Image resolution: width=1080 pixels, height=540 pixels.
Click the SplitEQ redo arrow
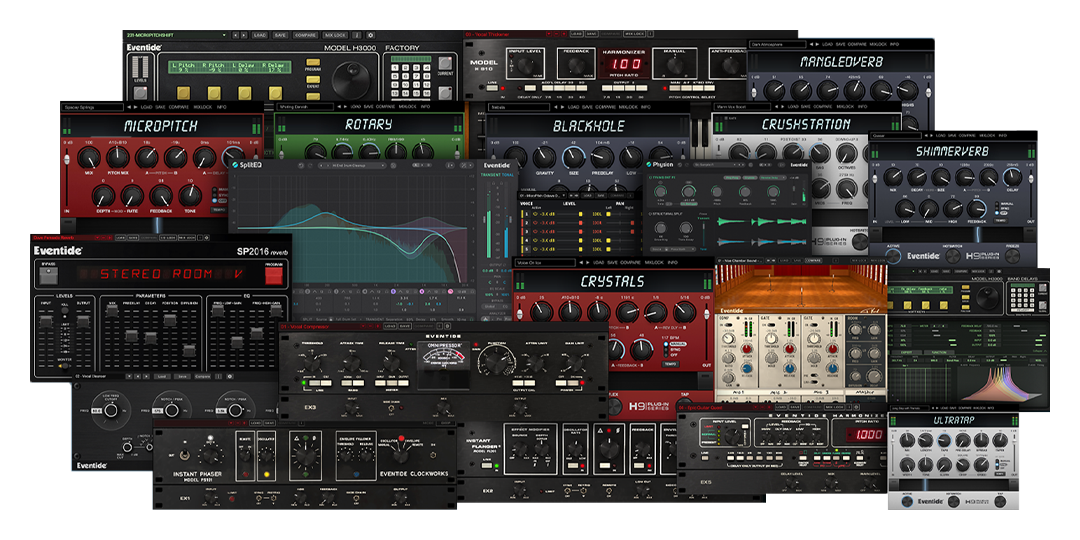(311, 165)
